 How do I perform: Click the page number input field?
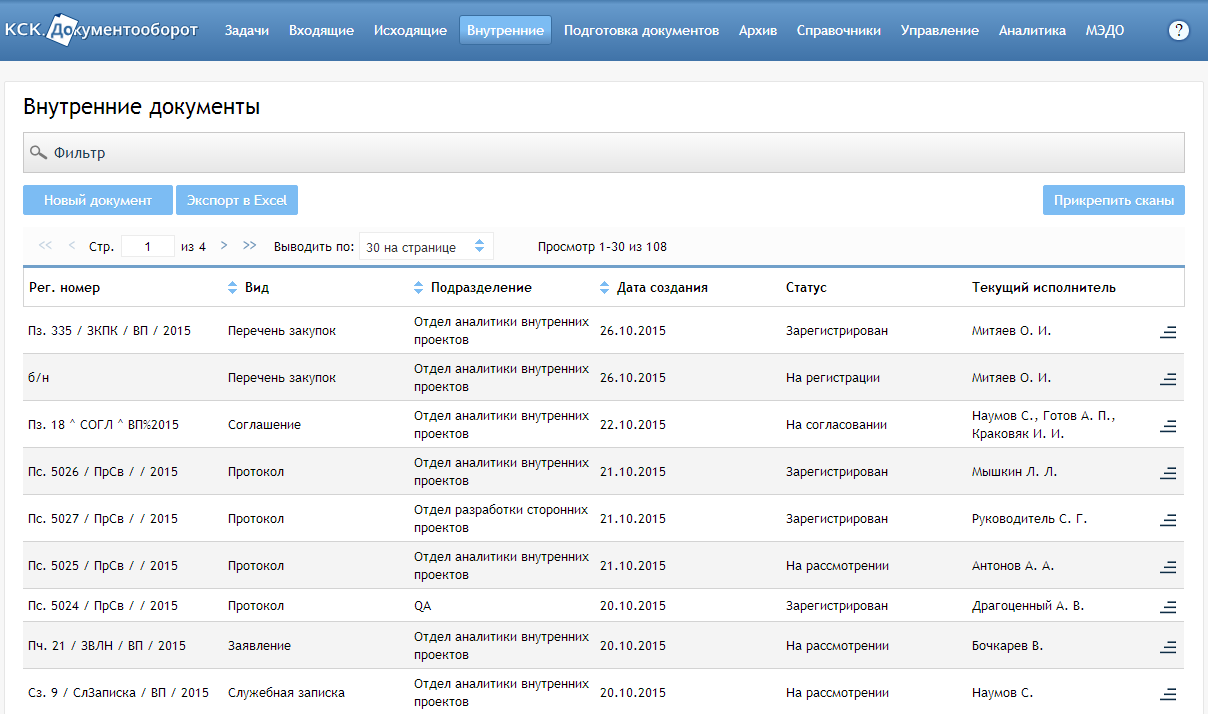coord(148,246)
